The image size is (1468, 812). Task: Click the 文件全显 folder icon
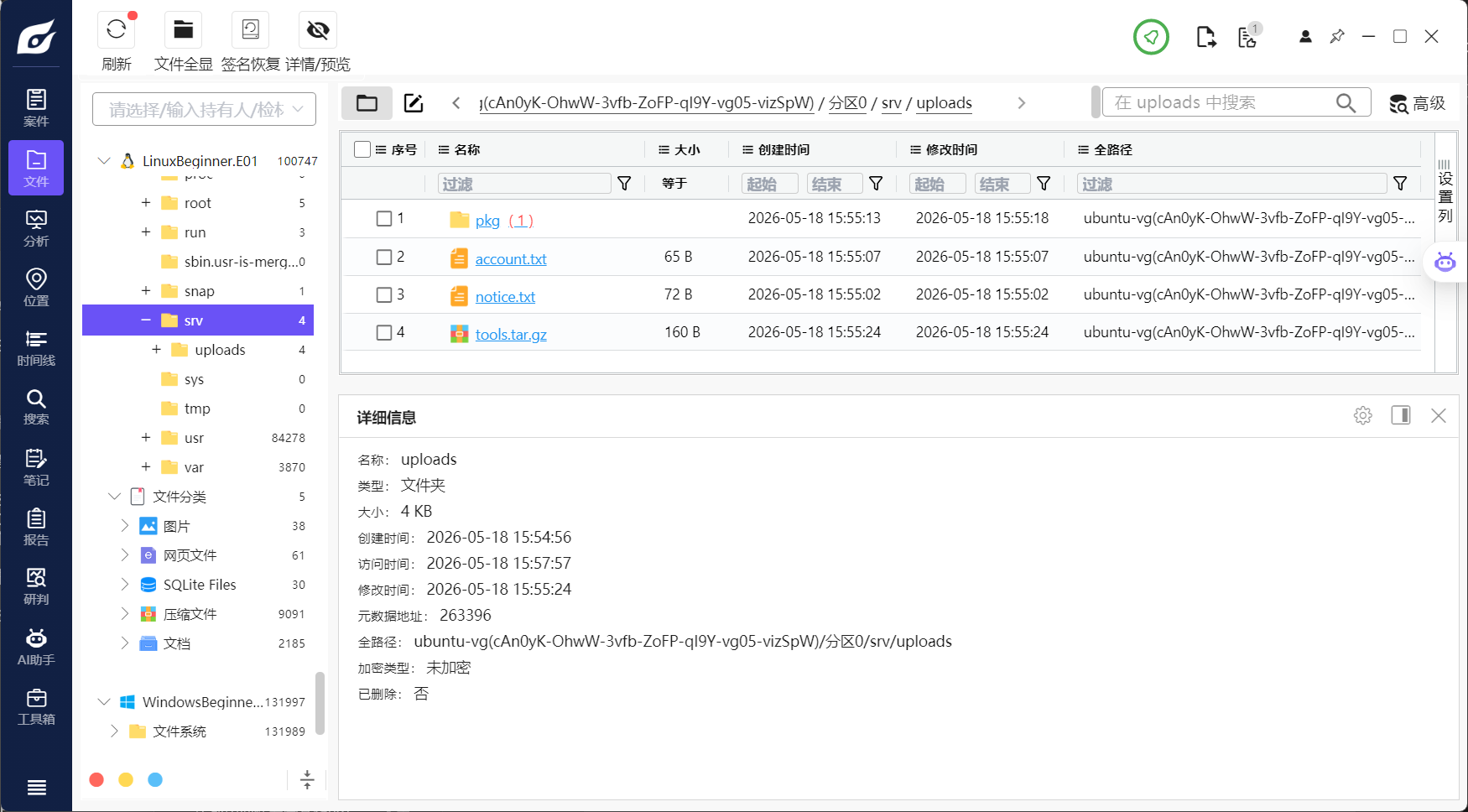click(x=183, y=29)
